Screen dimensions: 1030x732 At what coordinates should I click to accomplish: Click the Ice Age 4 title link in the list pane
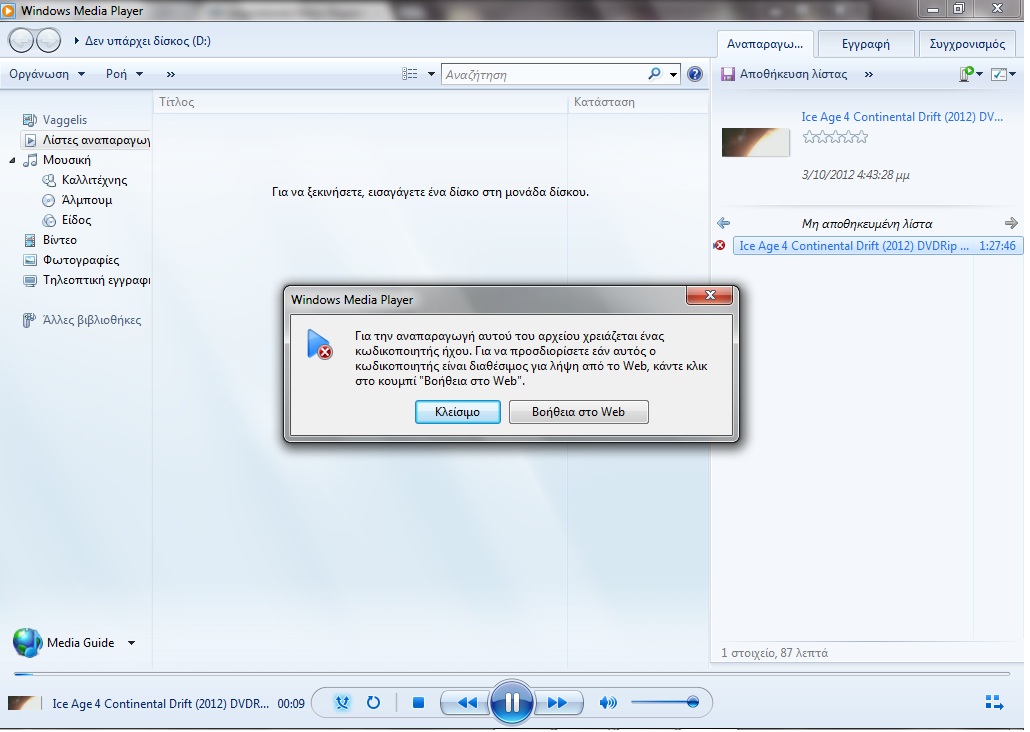(x=902, y=117)
